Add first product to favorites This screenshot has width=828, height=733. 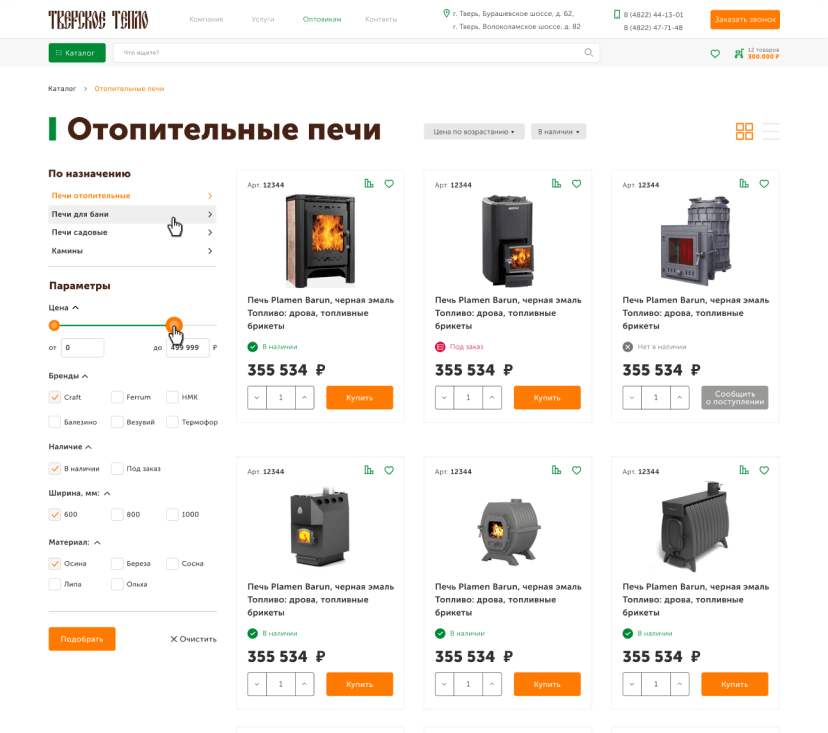click(389, 184)
